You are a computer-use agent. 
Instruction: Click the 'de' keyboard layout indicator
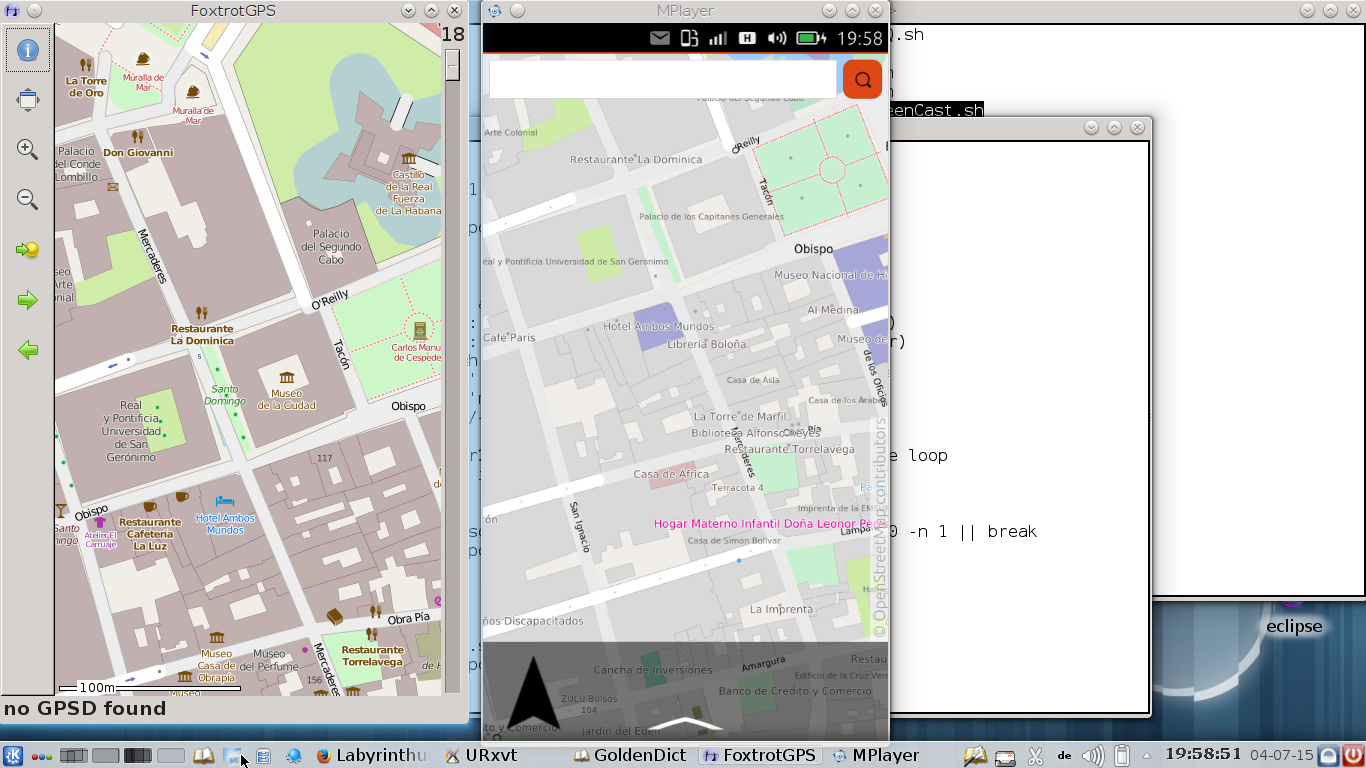click(x=1065, y=756)
